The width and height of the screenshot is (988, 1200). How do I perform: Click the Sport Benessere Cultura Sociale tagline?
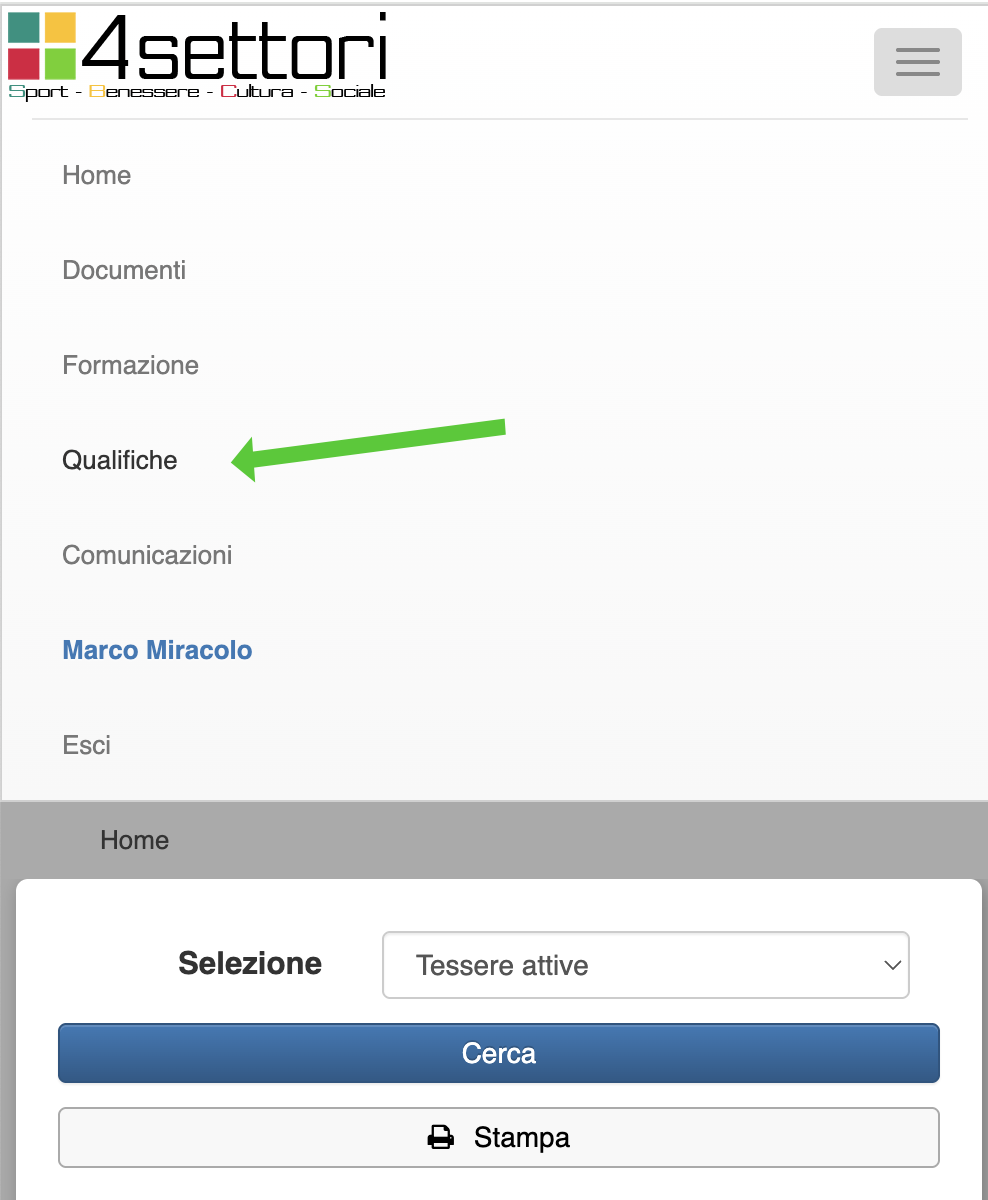tap(197, 92)
